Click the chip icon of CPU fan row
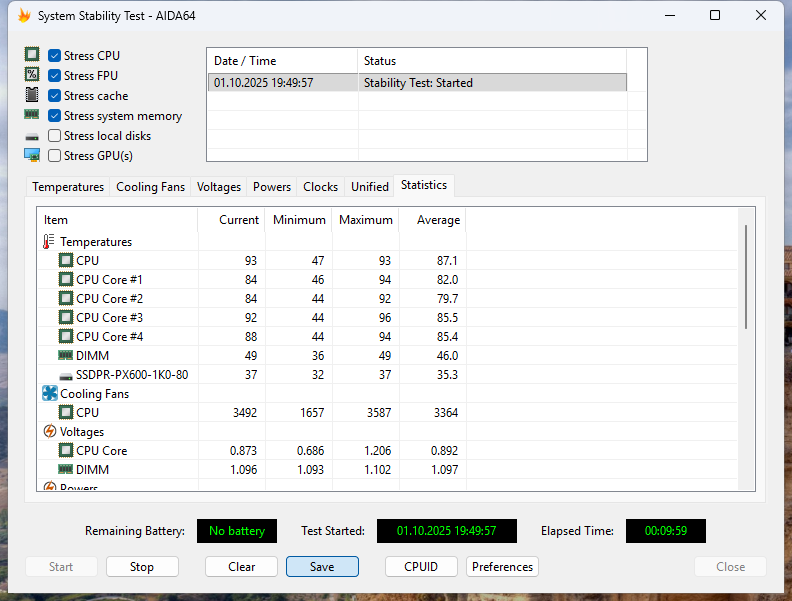The height and width of the screenshot is (601, 792). pyautogui.click(x=66, y=413)
